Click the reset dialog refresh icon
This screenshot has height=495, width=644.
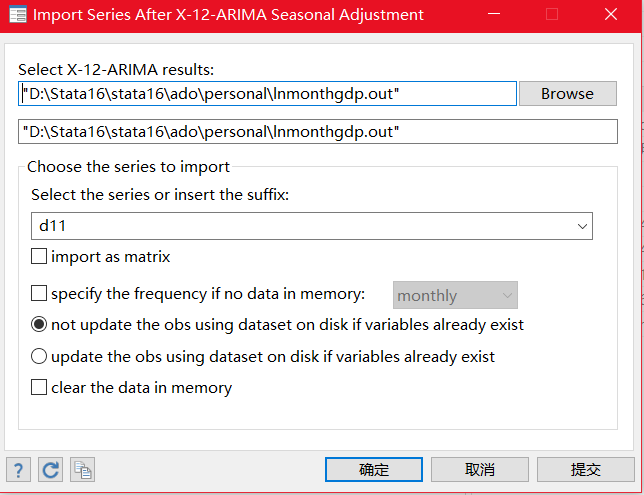50,469
